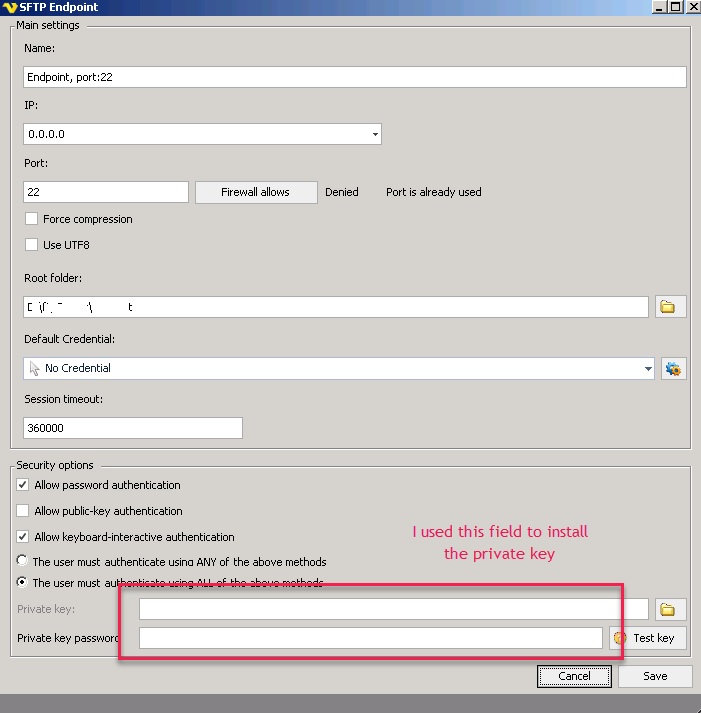Uncheck Allow keyboard-interactive authentication
Image resolution: width=701 pixels, height=713 pixels.
tap(24, 537)
